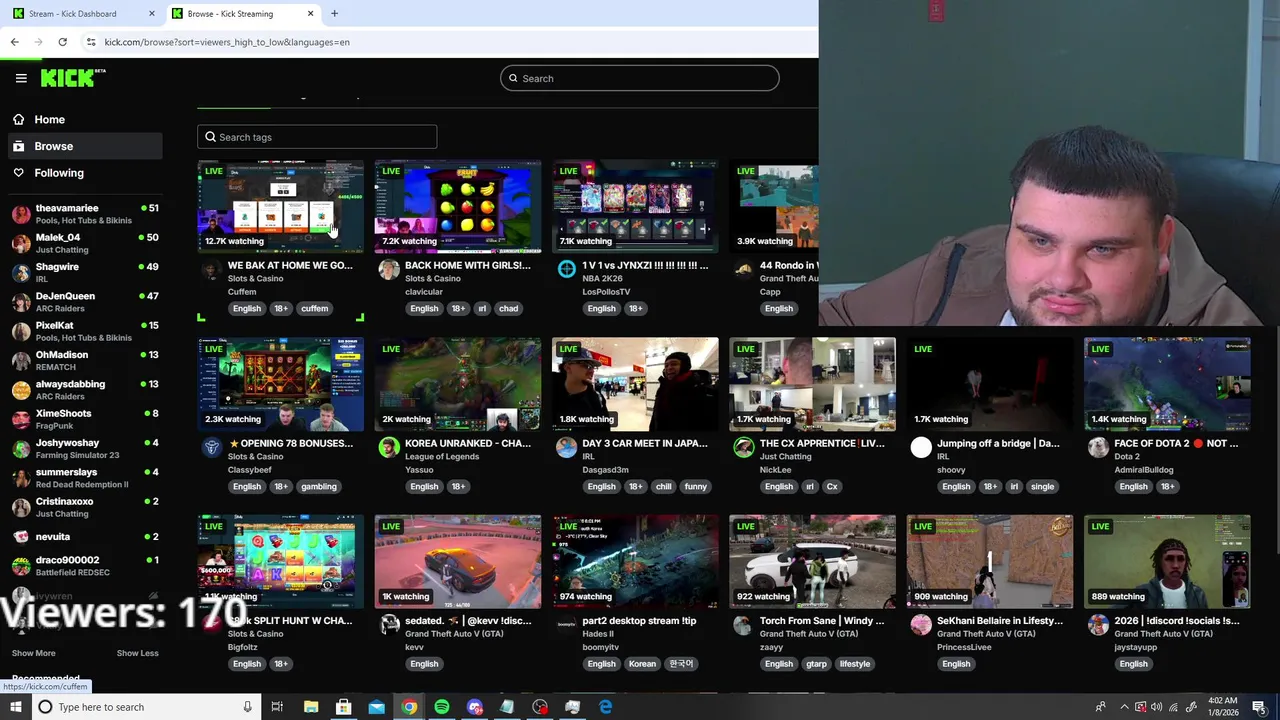The image size is (1280, 720).
Task: Open the hamburger sidebar menu
Action: pyautogui.click(x=21, y=78)
